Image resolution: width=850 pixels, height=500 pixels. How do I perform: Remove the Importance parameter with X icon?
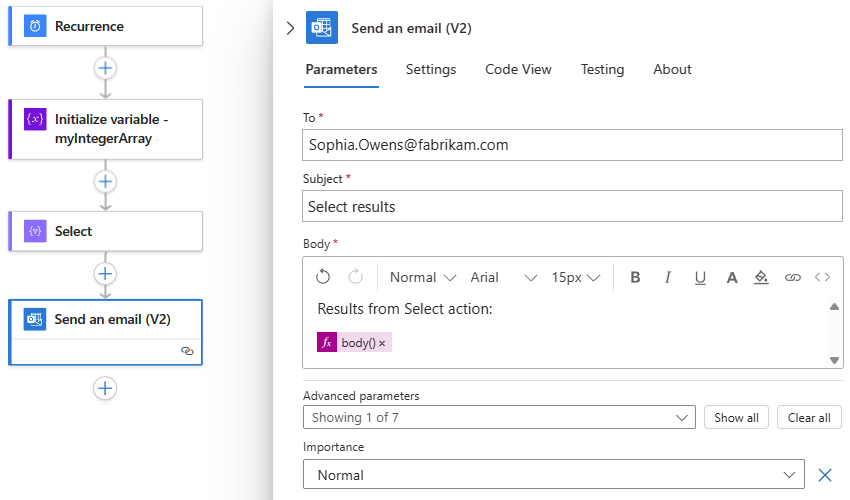tap(825, 475)
